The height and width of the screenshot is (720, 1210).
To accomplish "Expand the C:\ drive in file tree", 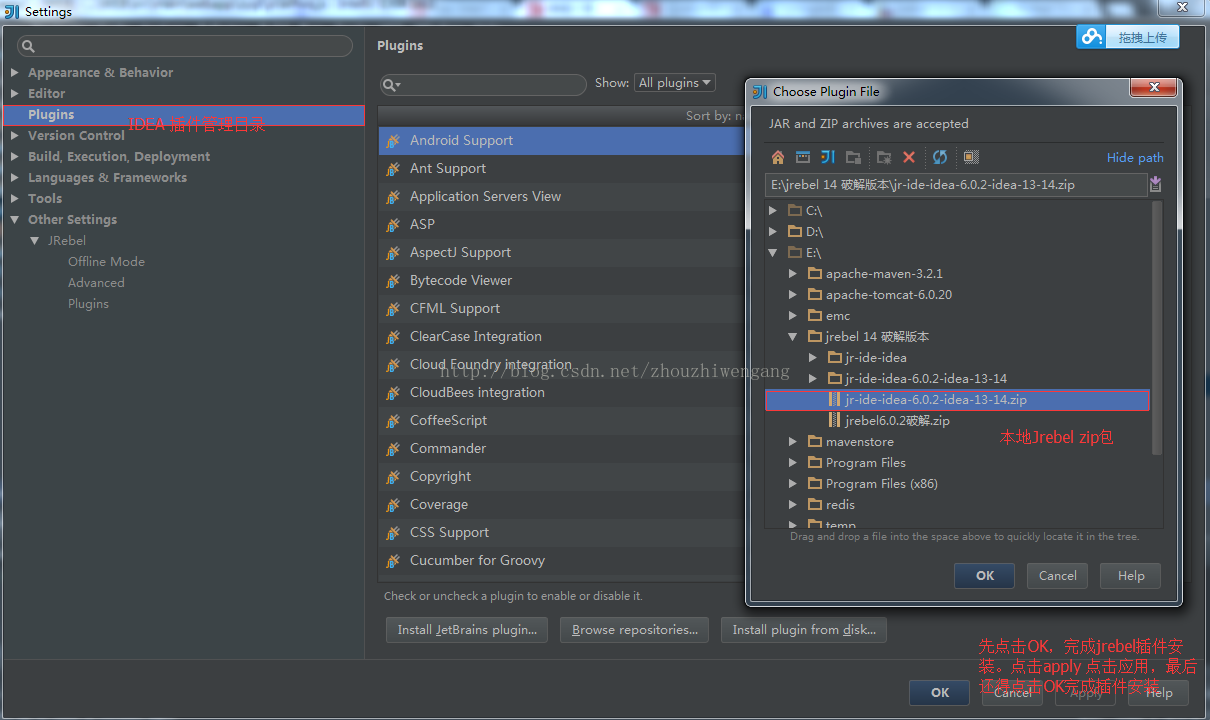I will pos(772,210).
